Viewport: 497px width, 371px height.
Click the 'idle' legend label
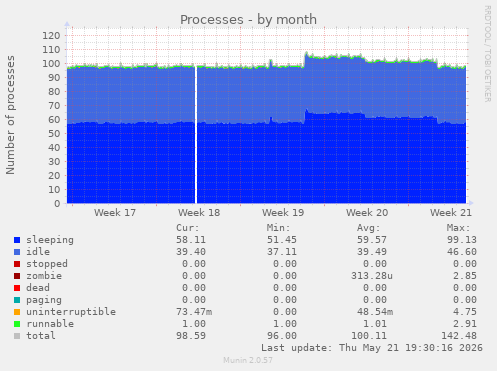click(x=38, y=252)
